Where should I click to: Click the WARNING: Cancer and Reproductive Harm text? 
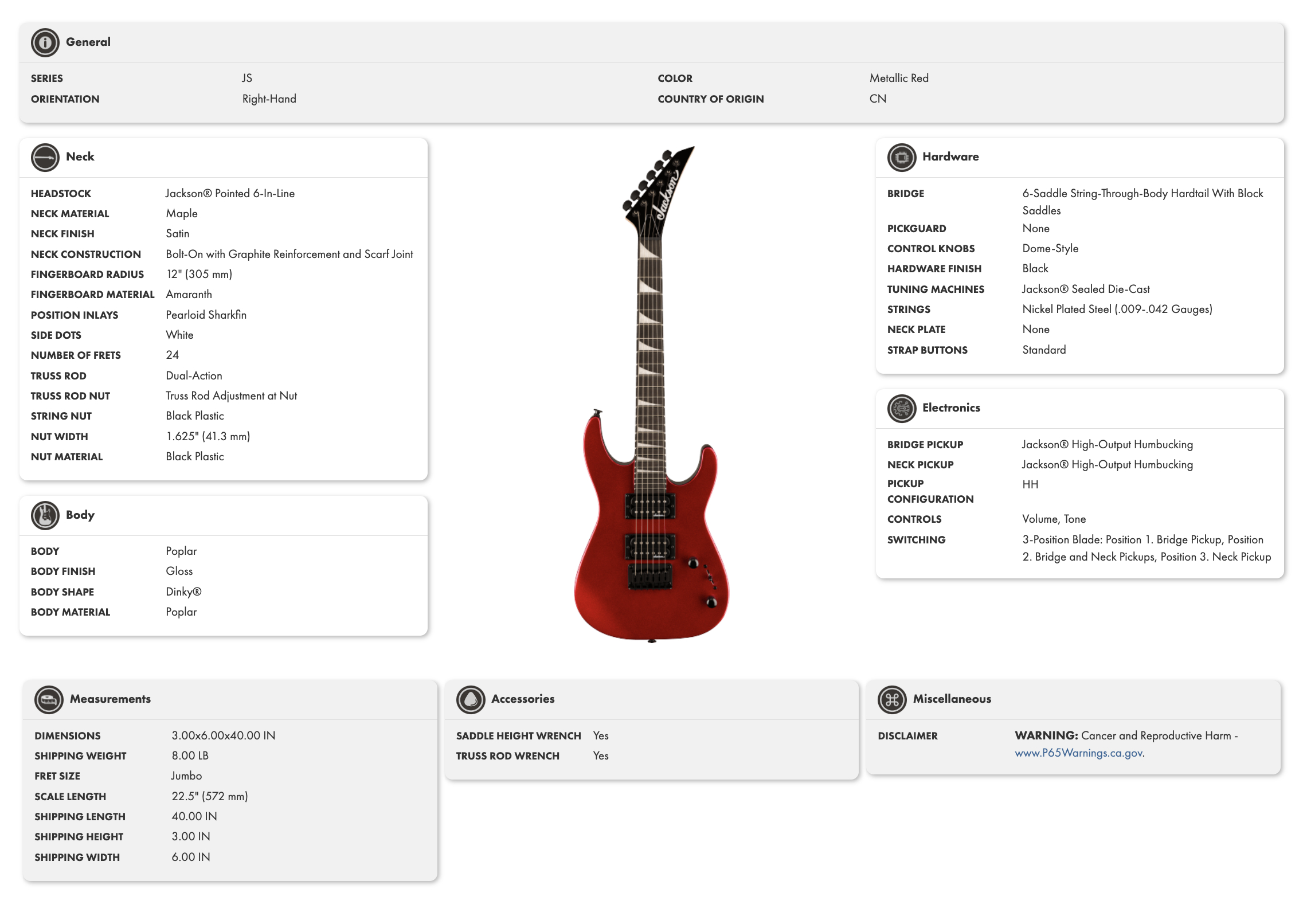point(1126,735)
